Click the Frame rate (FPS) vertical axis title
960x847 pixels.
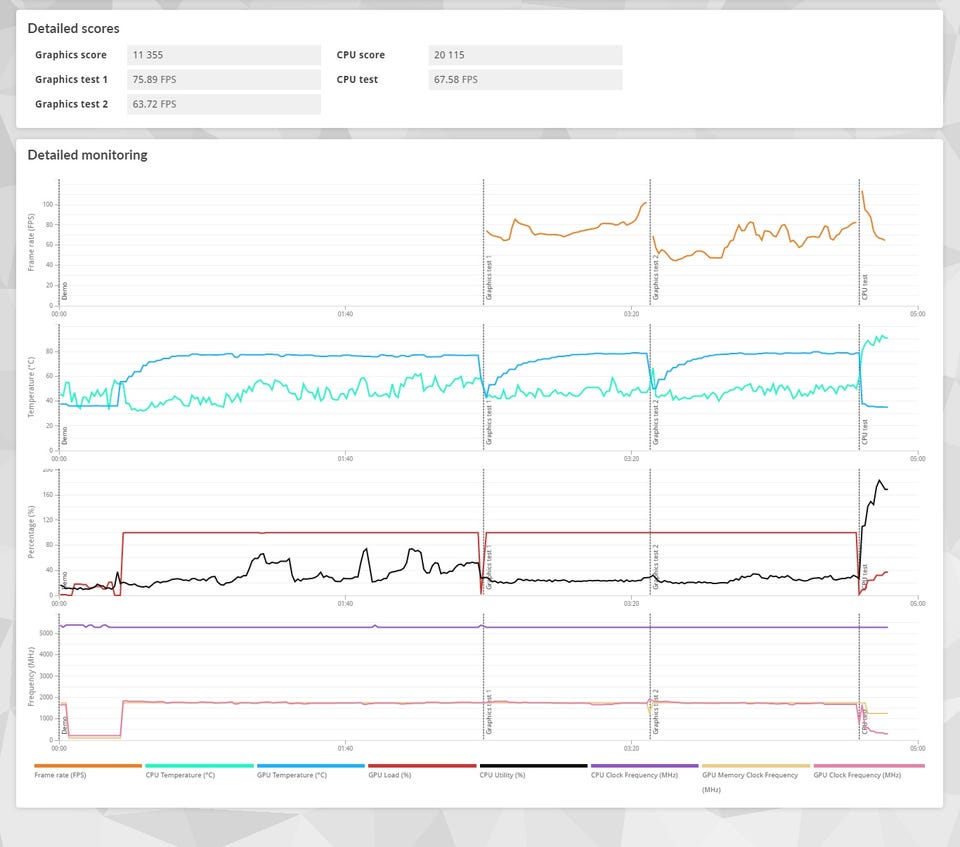tap(31, 243)
